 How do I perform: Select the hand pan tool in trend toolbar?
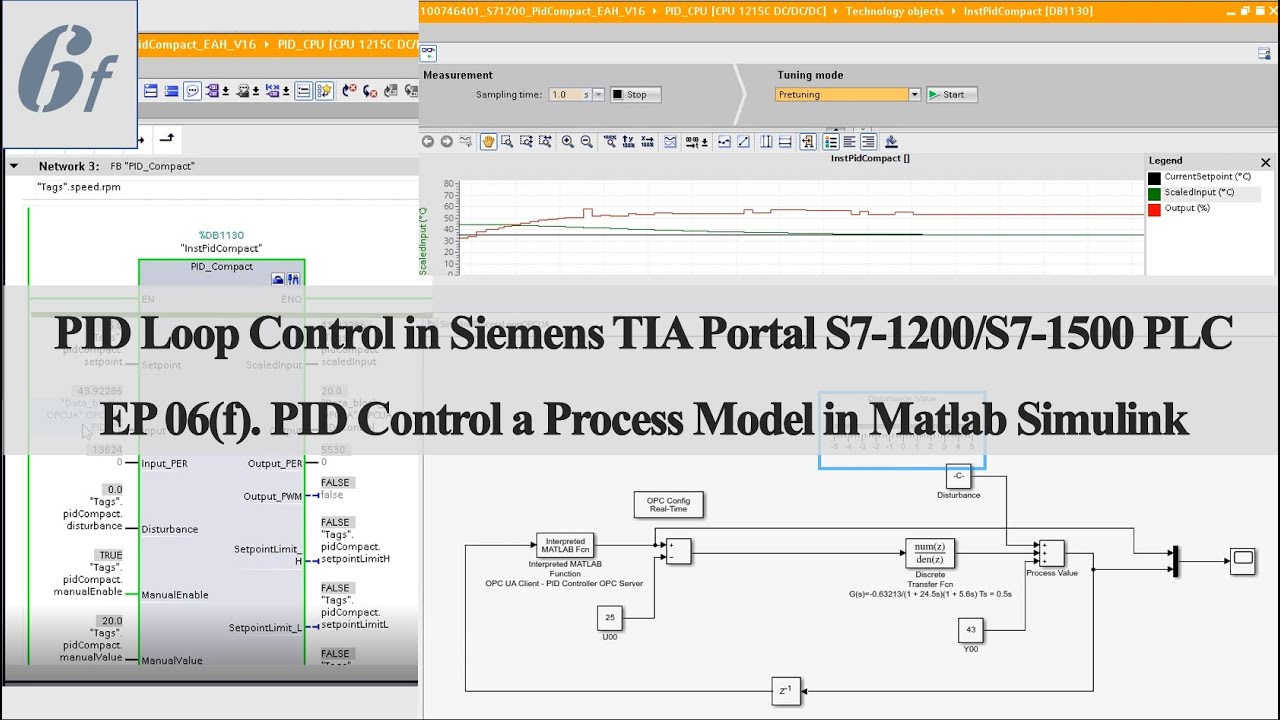click(489, 141)
